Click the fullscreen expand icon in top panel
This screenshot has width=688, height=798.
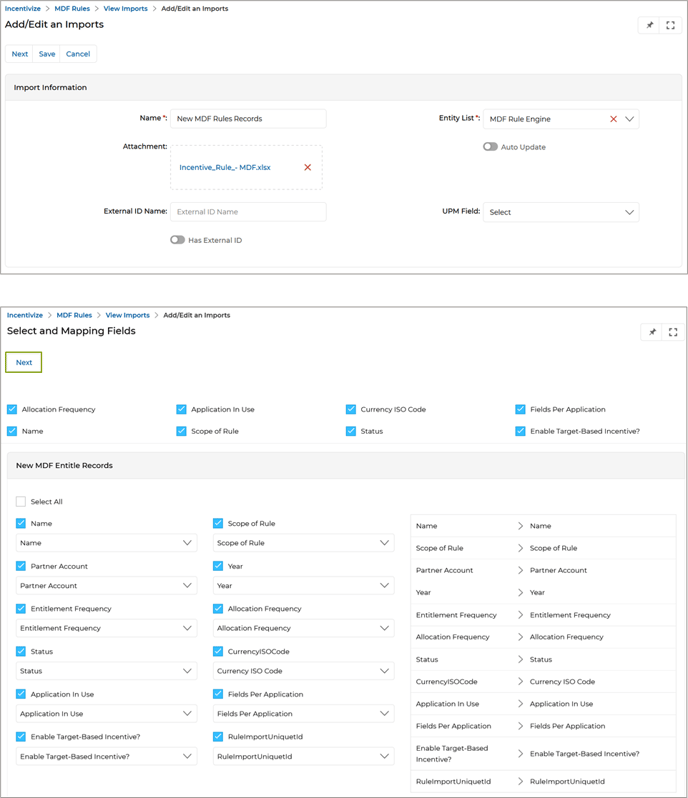tap(671, 26)
